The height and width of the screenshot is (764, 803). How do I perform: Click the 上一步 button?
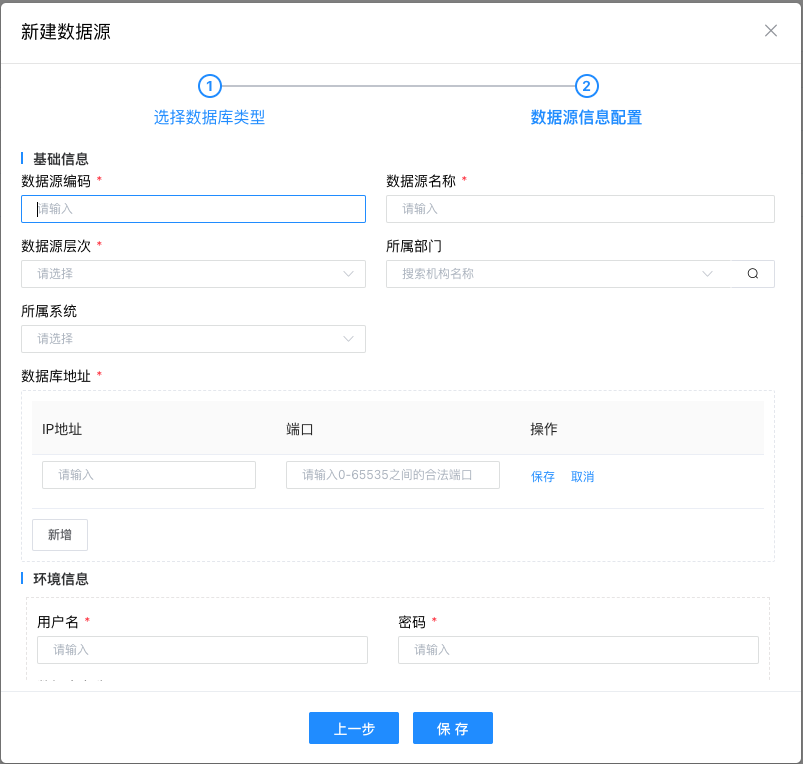(x=354, y=729)
